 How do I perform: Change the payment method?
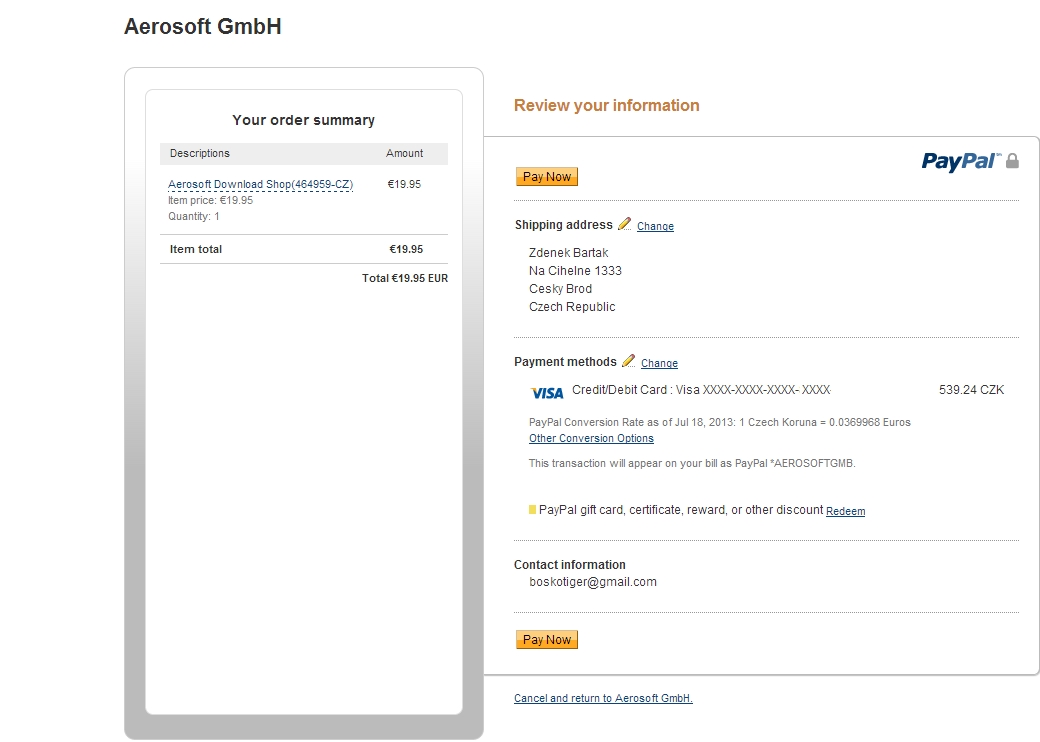click(x=659, y=364)
